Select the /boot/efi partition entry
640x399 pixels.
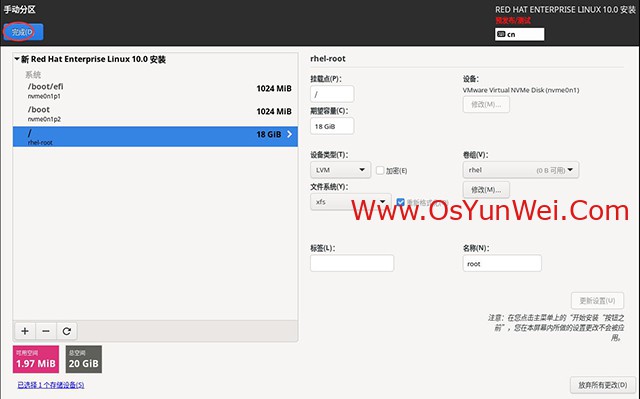pyautogui.click(x=155, y=91)
